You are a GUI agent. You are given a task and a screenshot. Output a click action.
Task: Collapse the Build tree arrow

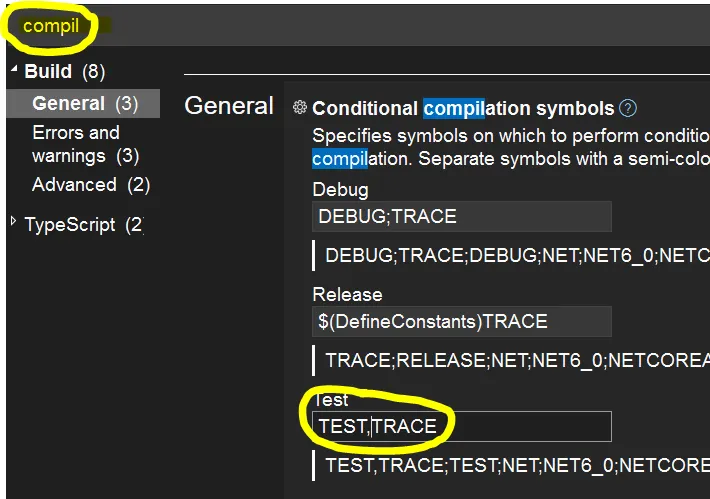click(14, 70)
